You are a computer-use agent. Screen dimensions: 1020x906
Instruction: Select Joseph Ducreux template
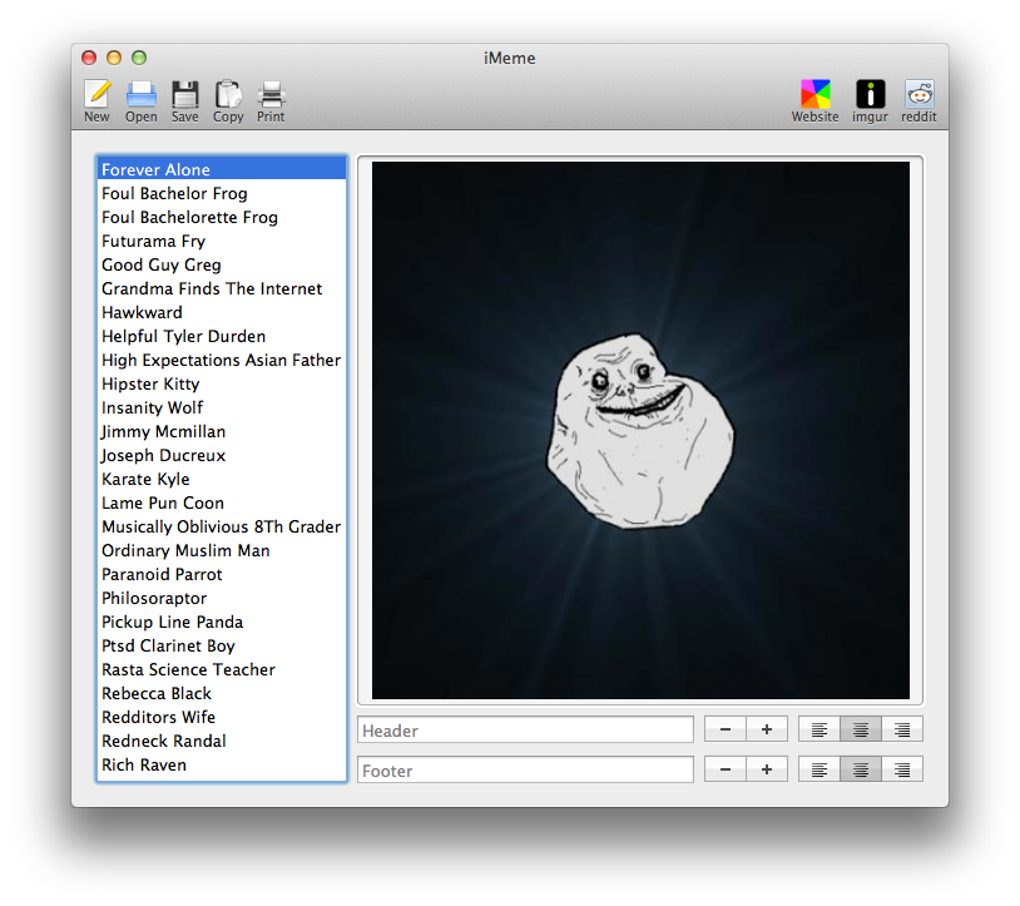(222, 455)
